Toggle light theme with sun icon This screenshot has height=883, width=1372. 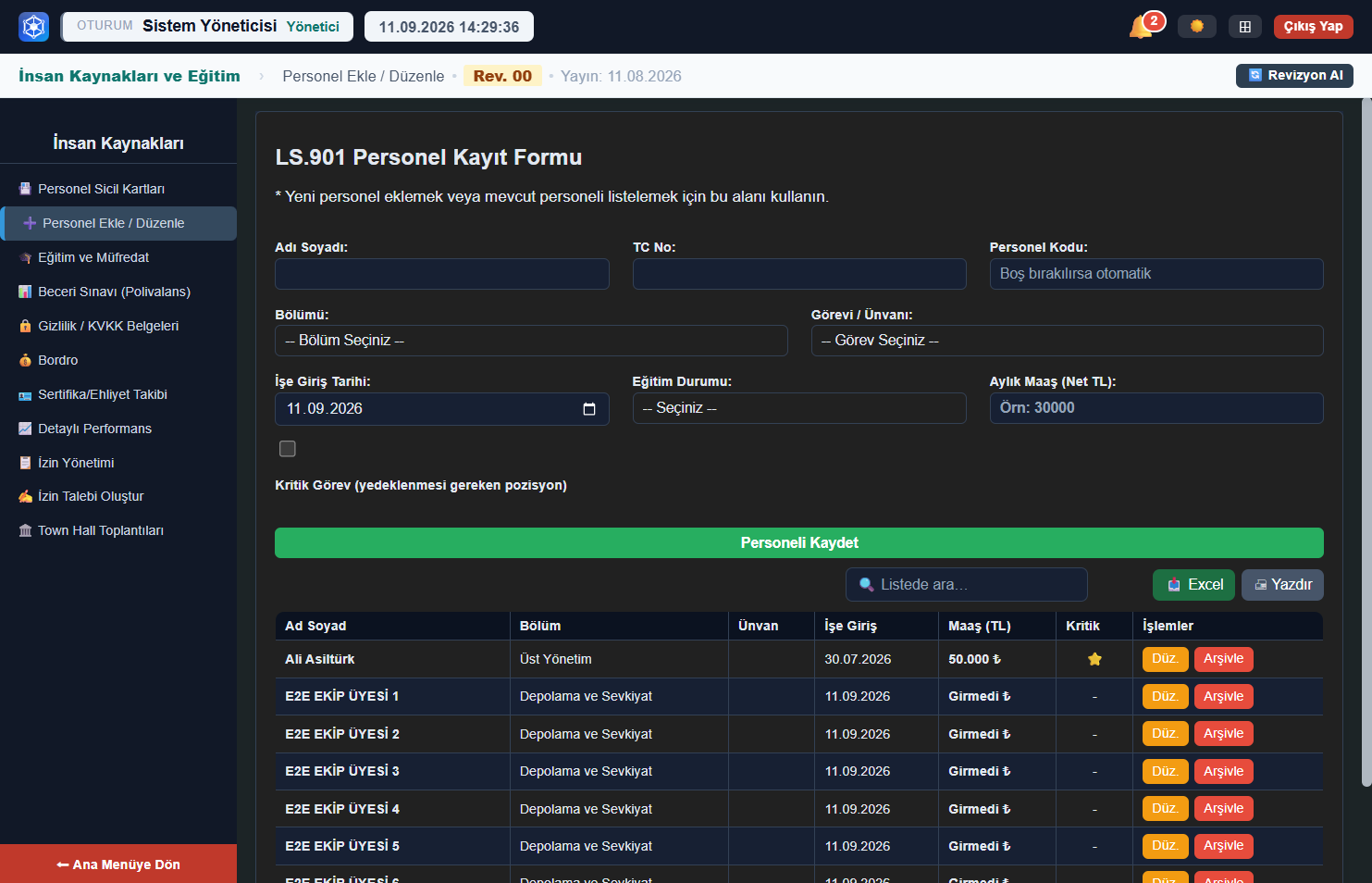[x=1197, y=26]
